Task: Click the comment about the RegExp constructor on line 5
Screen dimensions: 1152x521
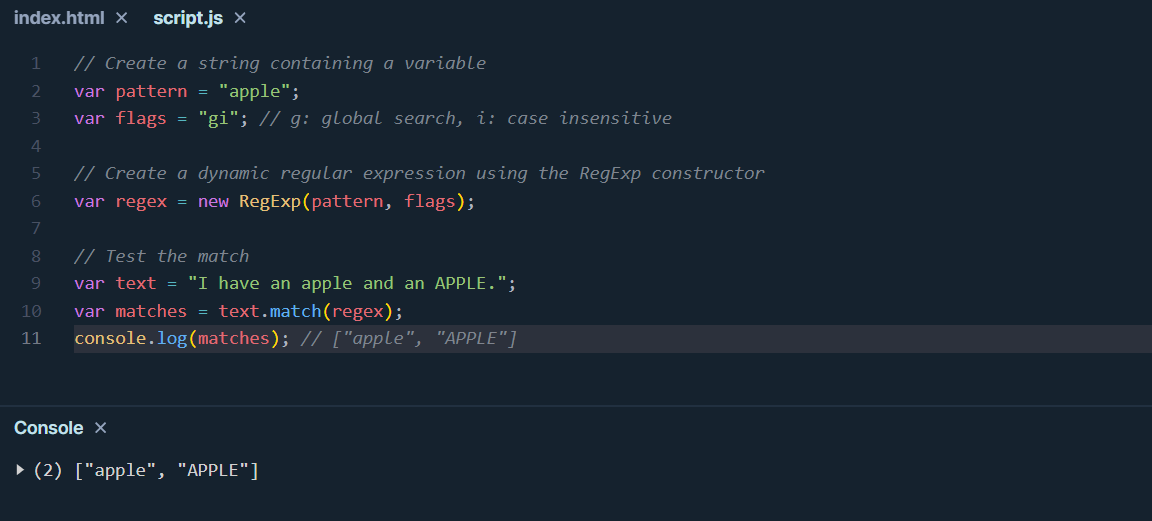Action: (x=420, y=173)
